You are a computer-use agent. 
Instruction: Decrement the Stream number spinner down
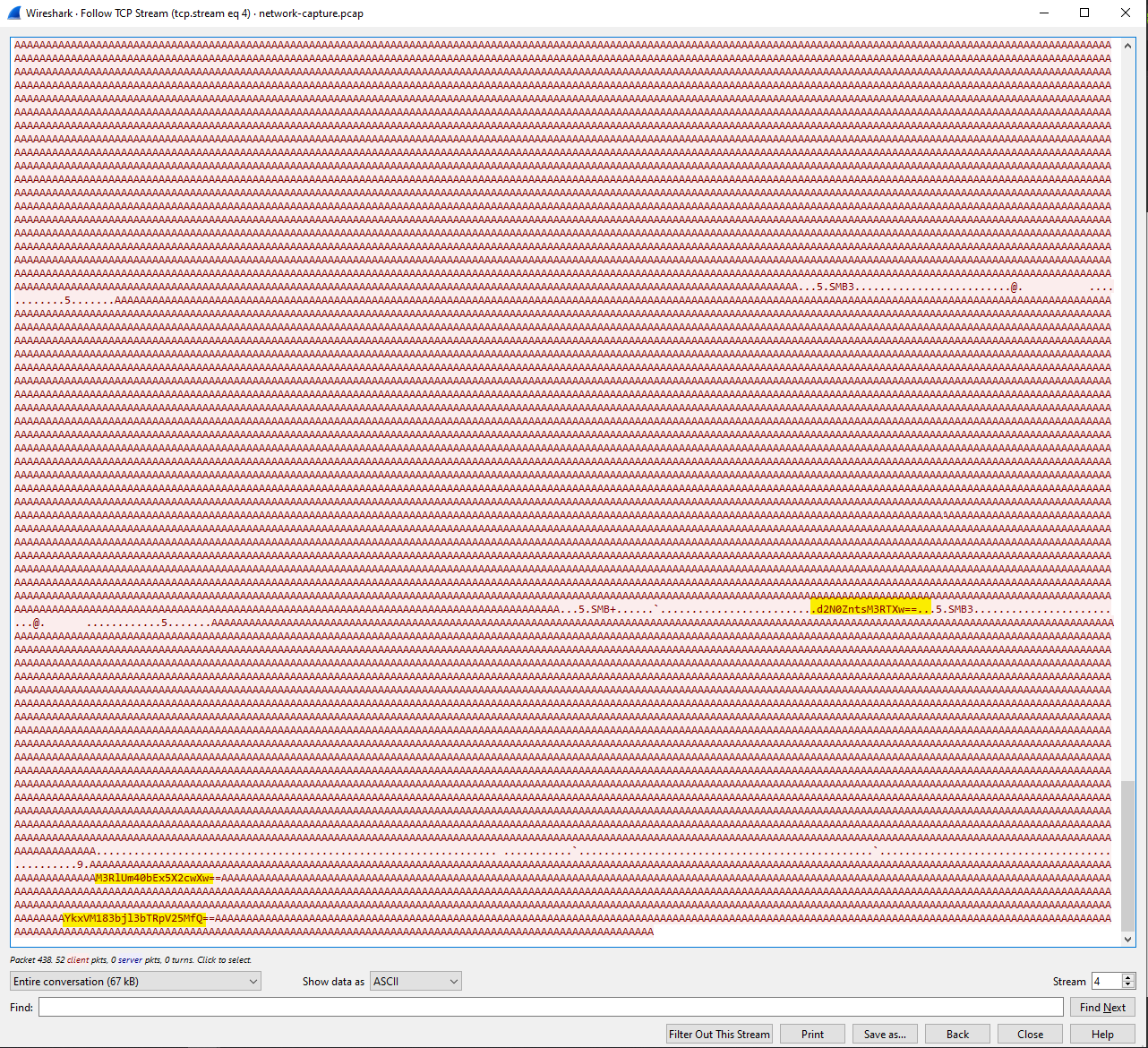[1128, 986]
